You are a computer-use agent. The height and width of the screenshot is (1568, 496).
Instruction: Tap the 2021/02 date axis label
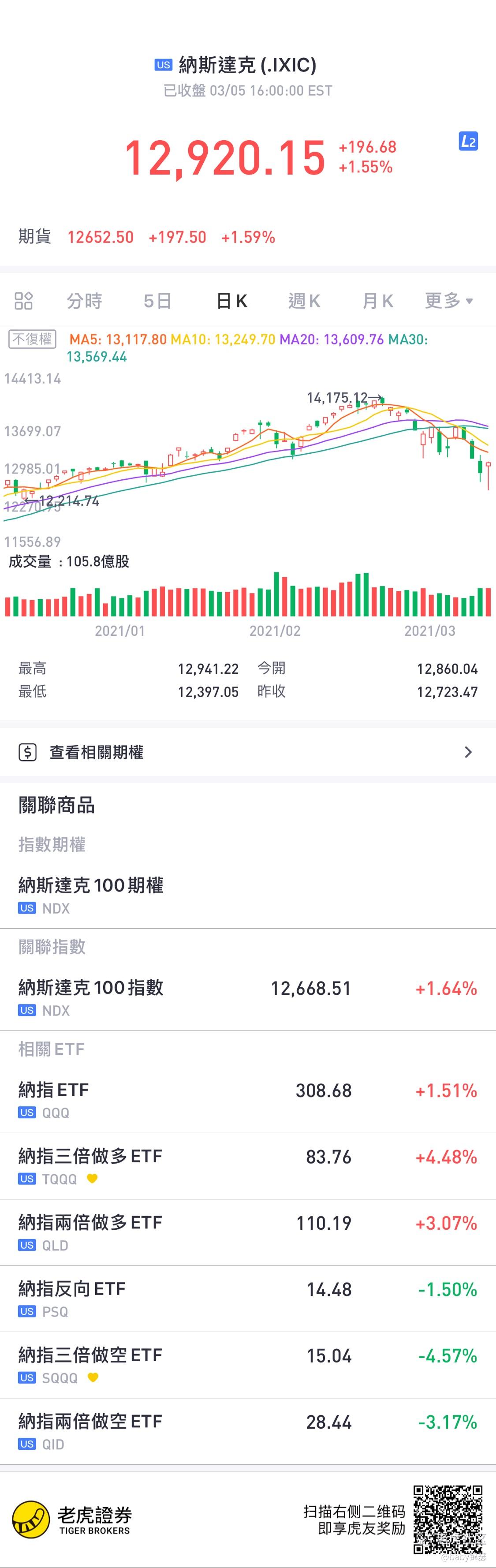[x=275, y=631]
